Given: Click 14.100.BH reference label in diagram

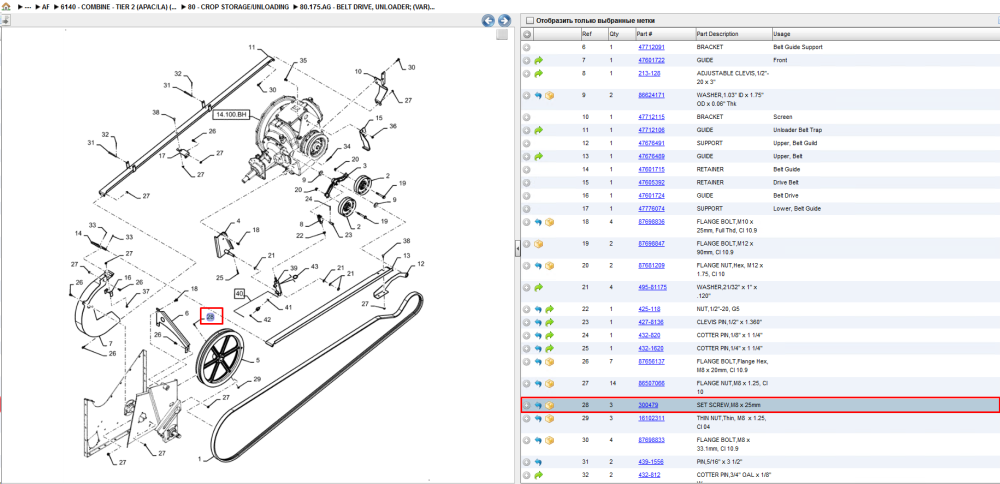Looking at the screenshot, I should (x=230, y=115).
